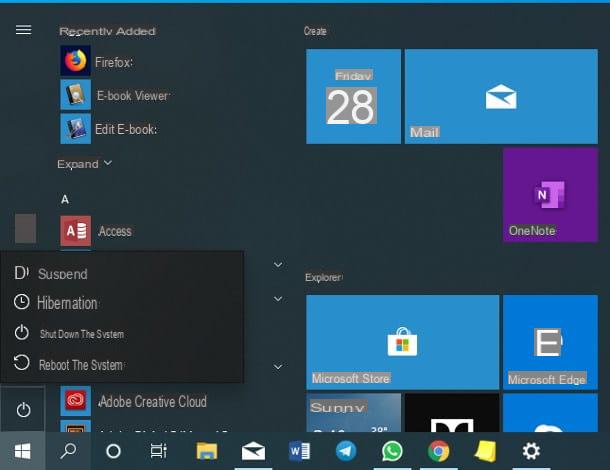Open the hamburger menu at top left
Viewport: 610px width, 470px height.
pyautogui.click(x=23, y=30)
